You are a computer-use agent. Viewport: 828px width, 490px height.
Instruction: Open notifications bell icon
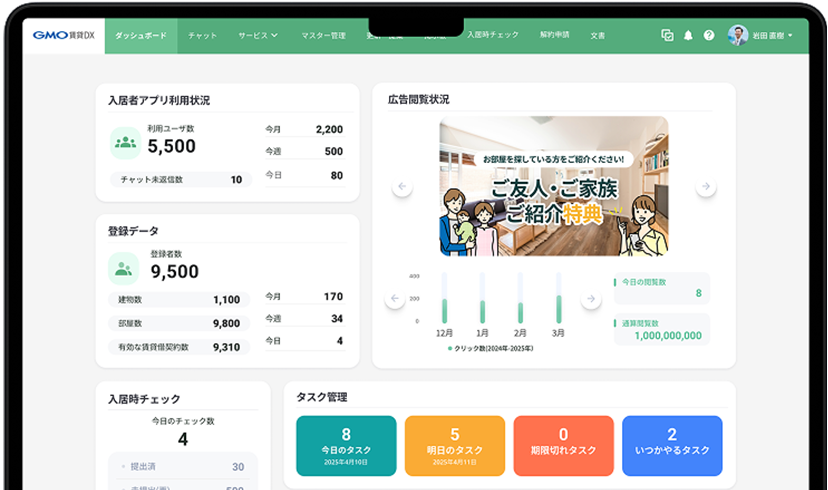tap(688, 35)
